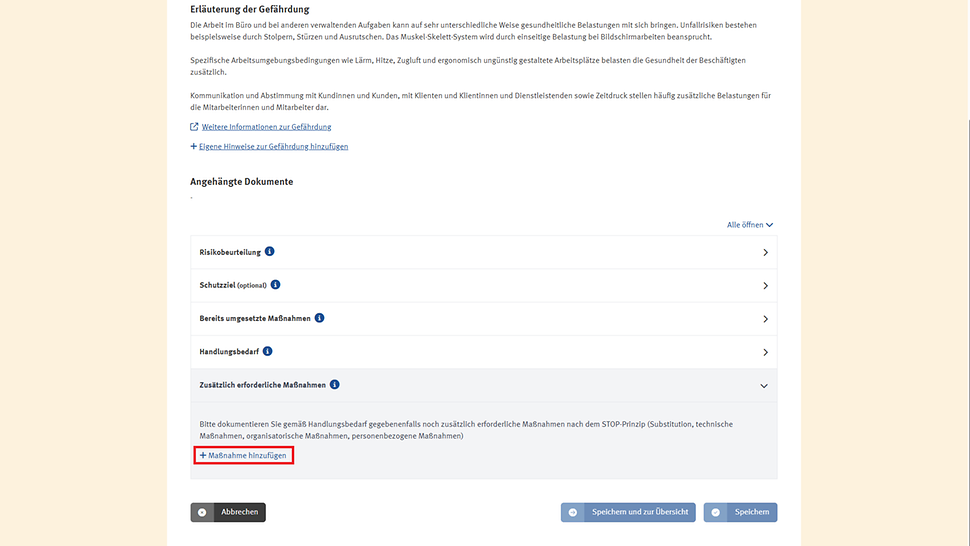The image size is (970, 546).
Task: Open the Weitere Informationen zur Gefährdung link
Action: (266, 127)
